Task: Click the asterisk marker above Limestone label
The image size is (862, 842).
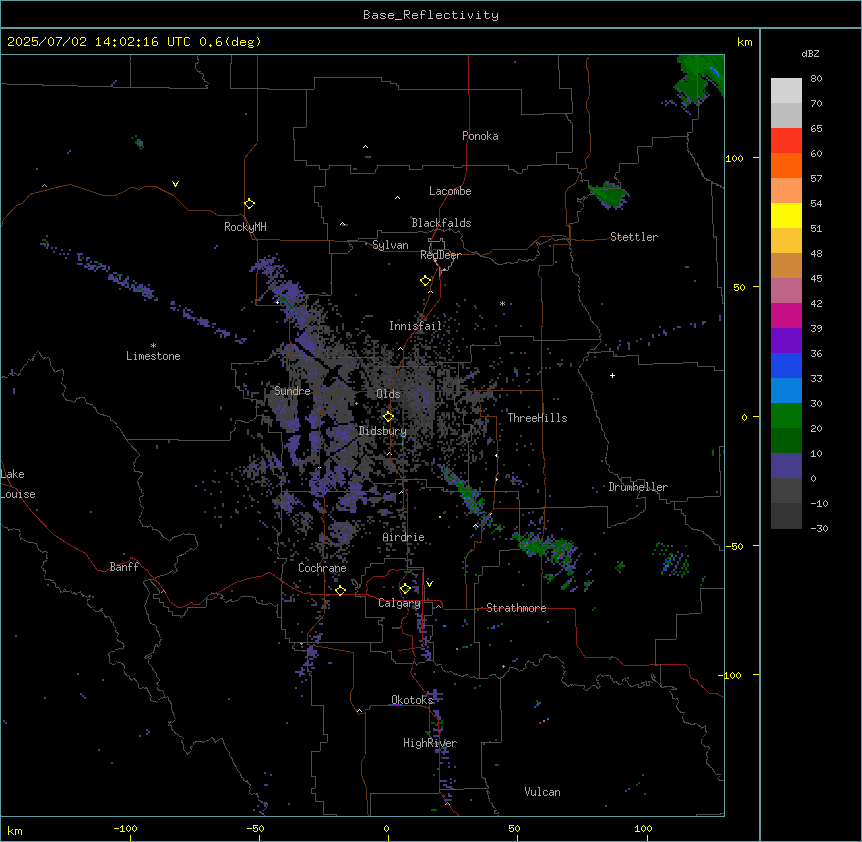Action: pos(153,346)
